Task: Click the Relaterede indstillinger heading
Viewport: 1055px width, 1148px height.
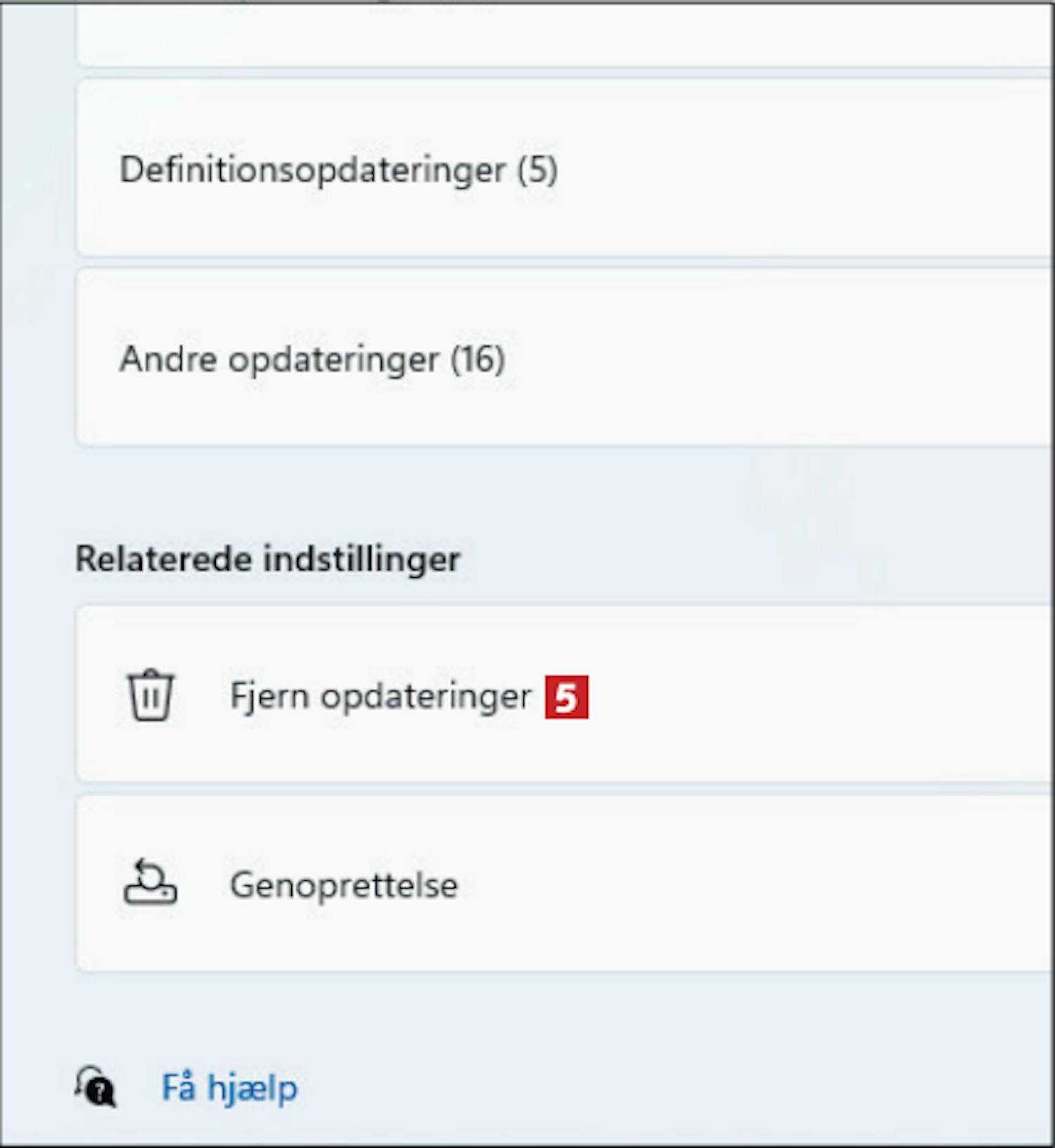Action: coord(268,560)
